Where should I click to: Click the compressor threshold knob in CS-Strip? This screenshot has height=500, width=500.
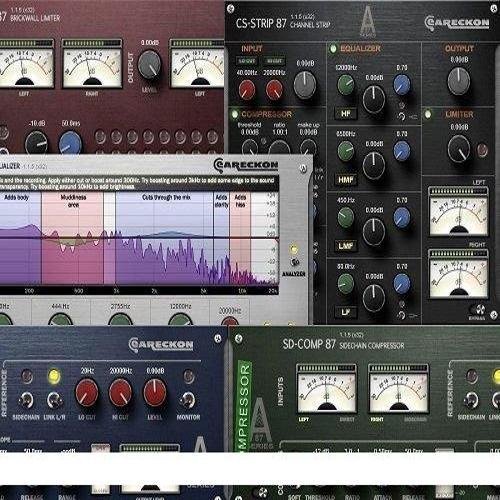(x=249, y=147)
